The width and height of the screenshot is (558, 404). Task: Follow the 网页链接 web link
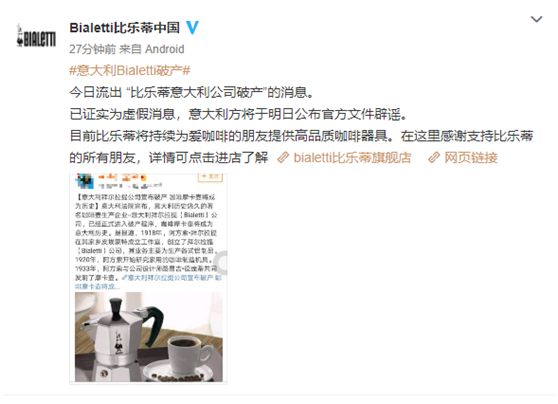(x=470, y=157)
